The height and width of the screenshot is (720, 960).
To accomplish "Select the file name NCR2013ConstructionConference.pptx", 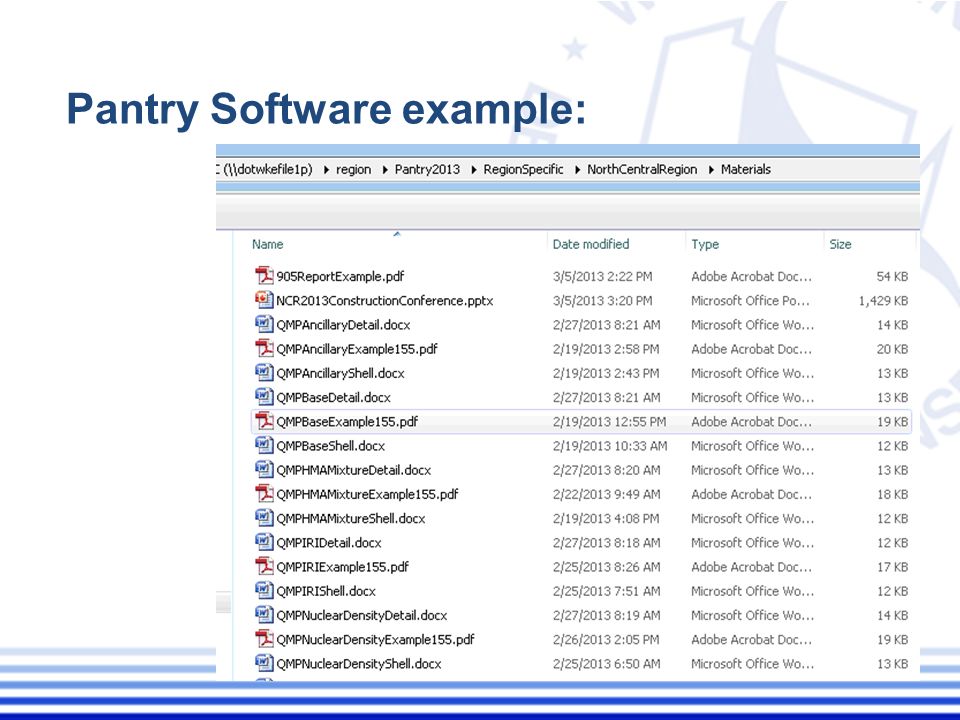I will 384,301.
